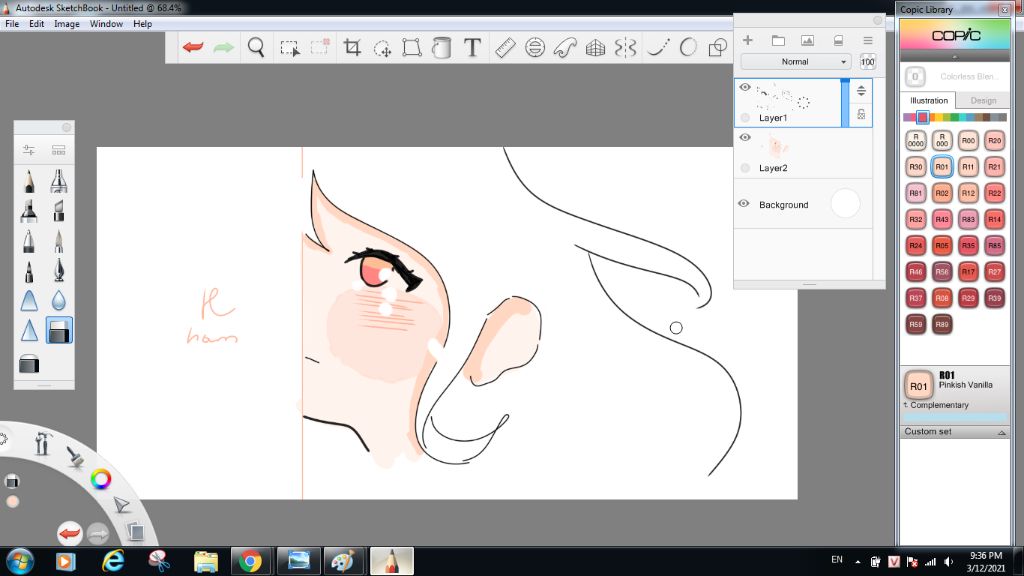Select the Zoom magnifier tool
The width and height of the screenshot is (1024, 576).
256,47
